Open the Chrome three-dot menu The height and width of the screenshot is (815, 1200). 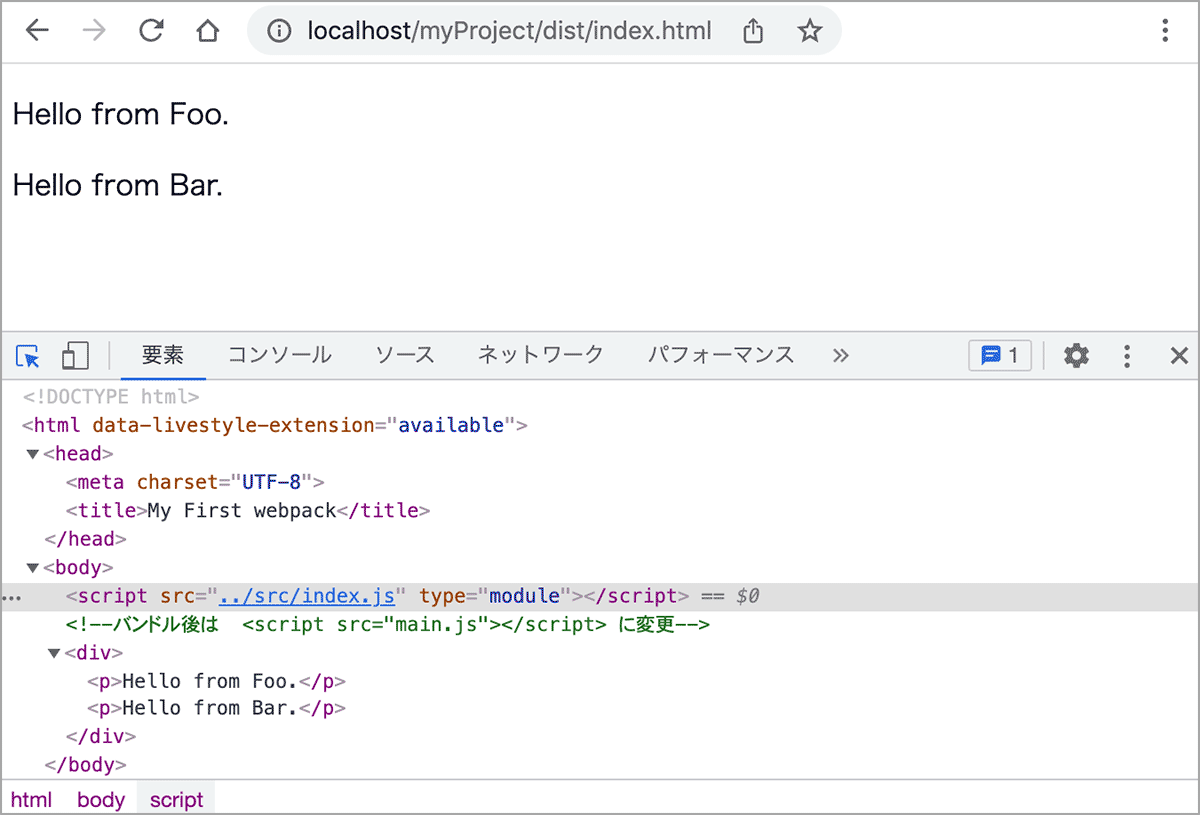(x=1165, y=31)
